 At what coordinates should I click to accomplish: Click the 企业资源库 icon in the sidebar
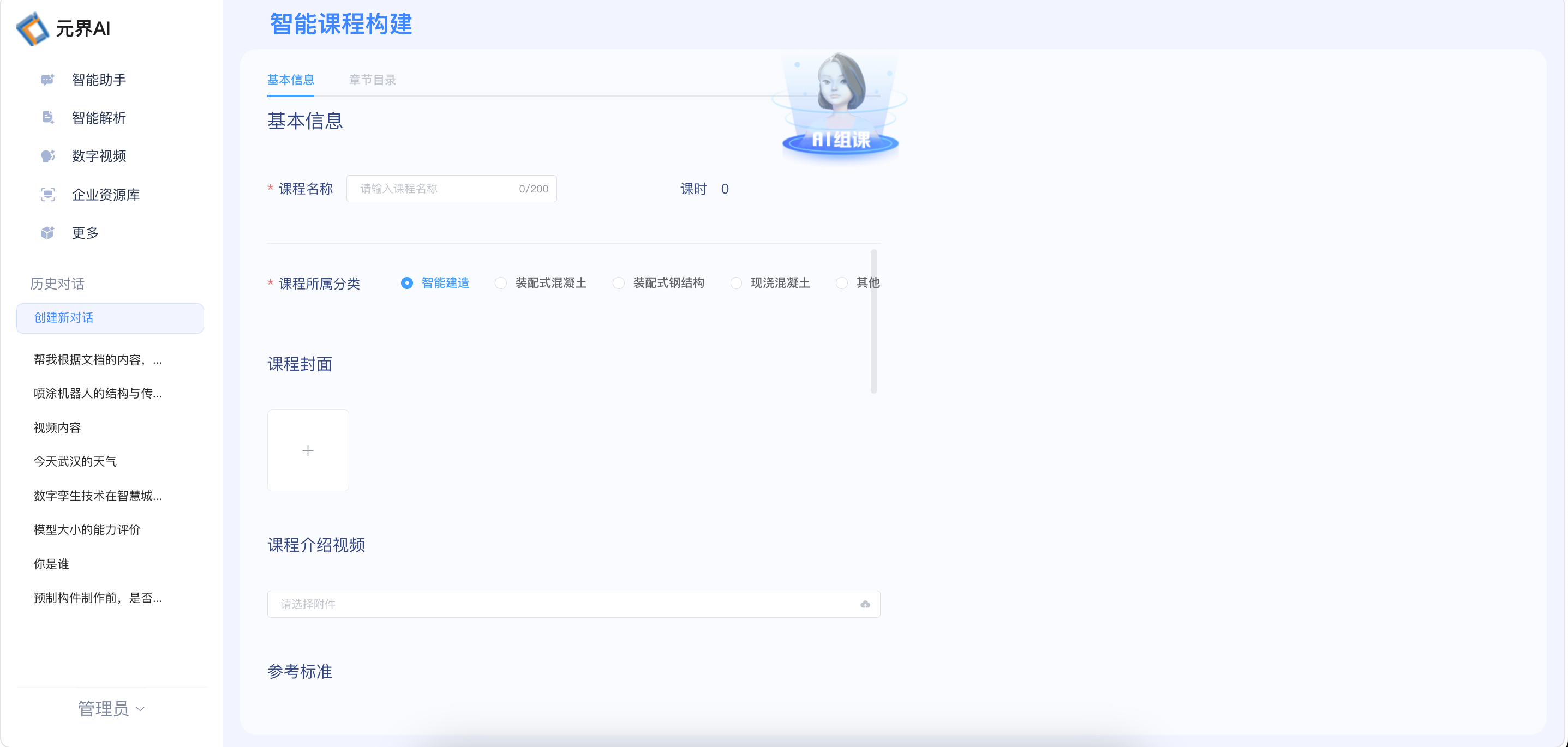coord(47,195)
